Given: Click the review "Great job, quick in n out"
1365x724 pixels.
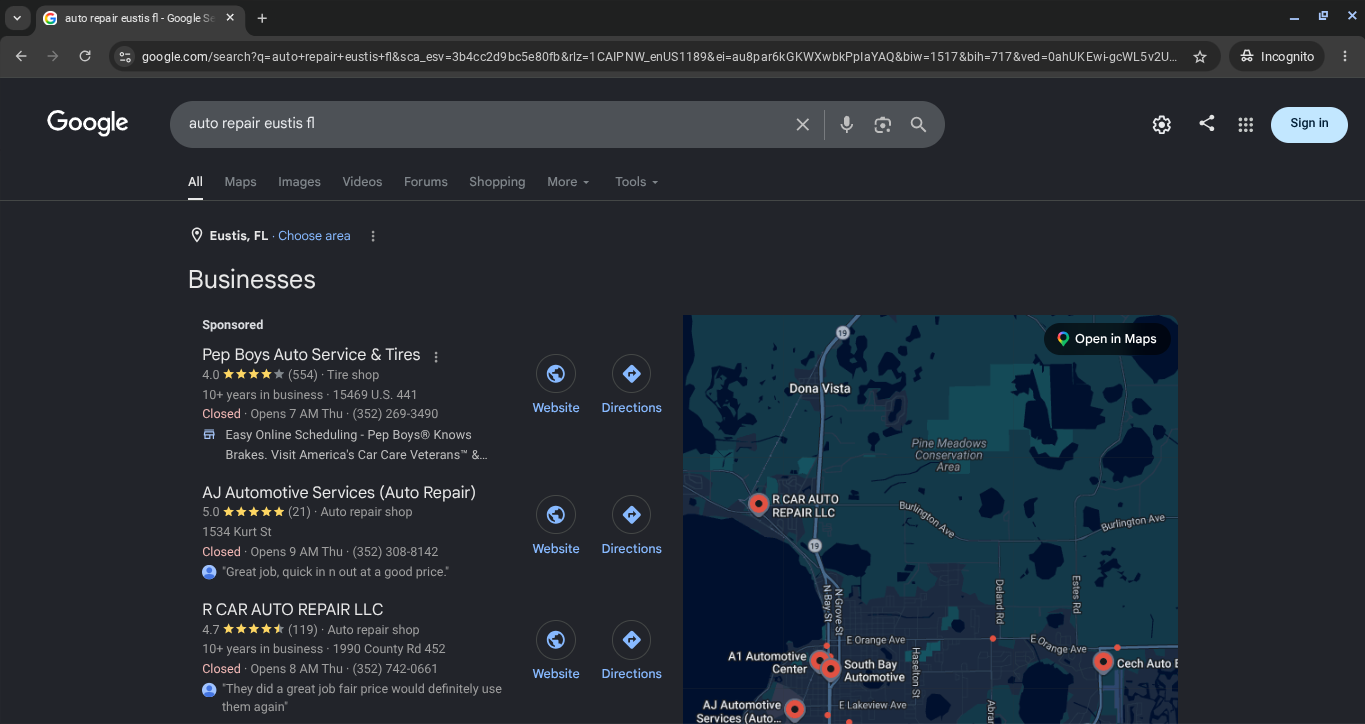Looking at the screenshot, I should [x=336, y=572].
